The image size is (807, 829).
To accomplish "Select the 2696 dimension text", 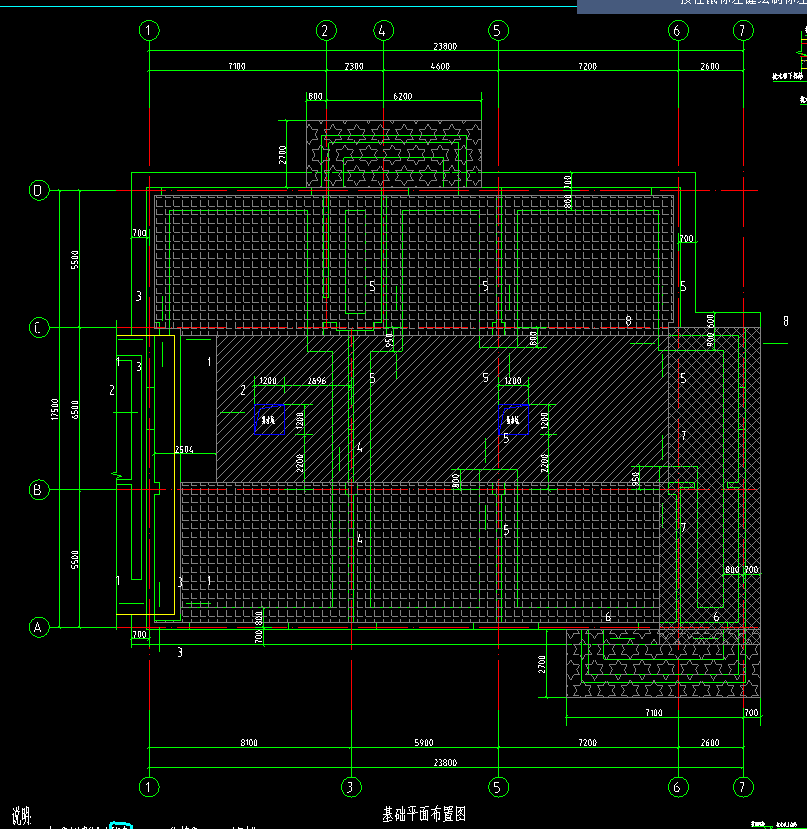I will (x=317, y=381).
